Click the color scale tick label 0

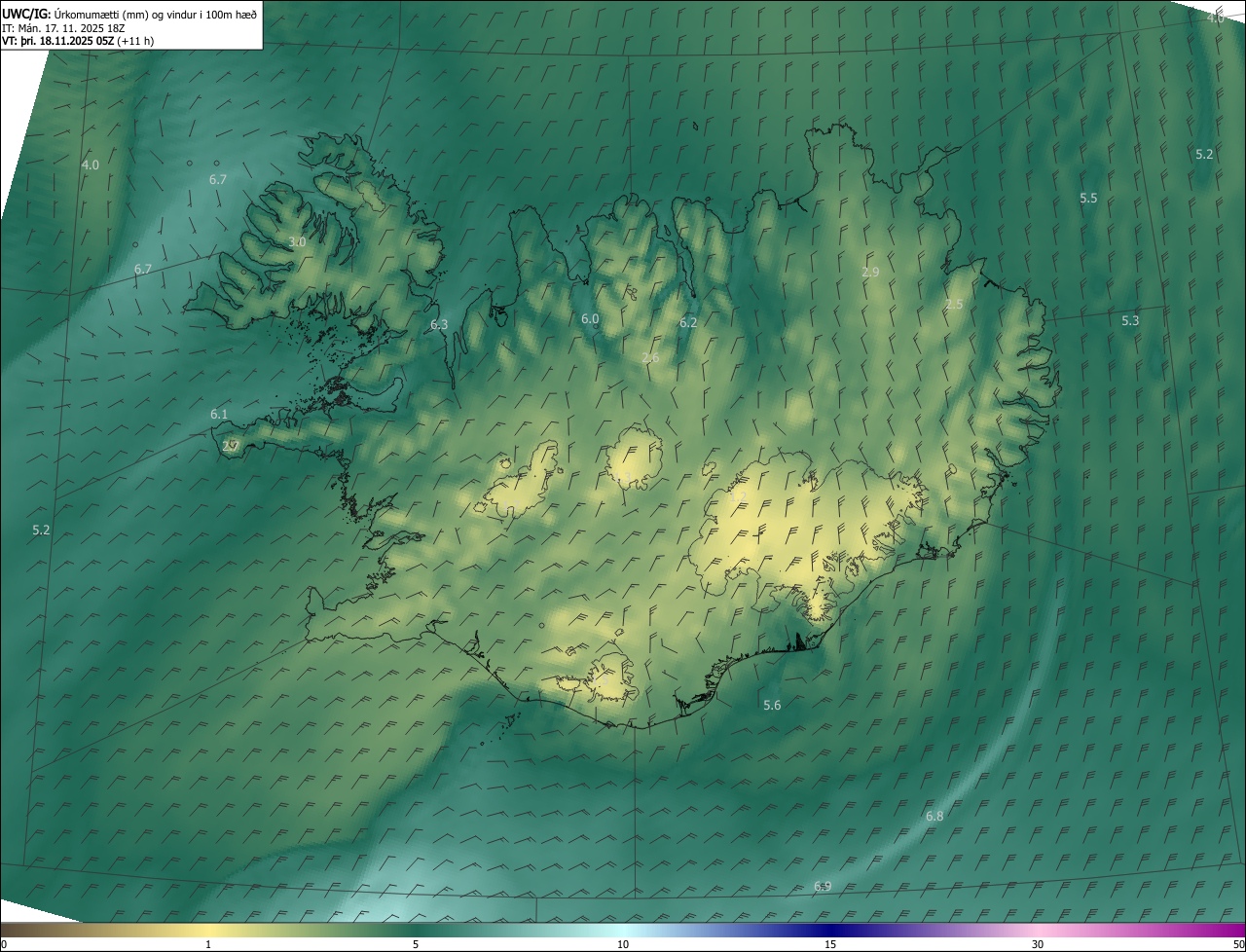tap(4, 944)
